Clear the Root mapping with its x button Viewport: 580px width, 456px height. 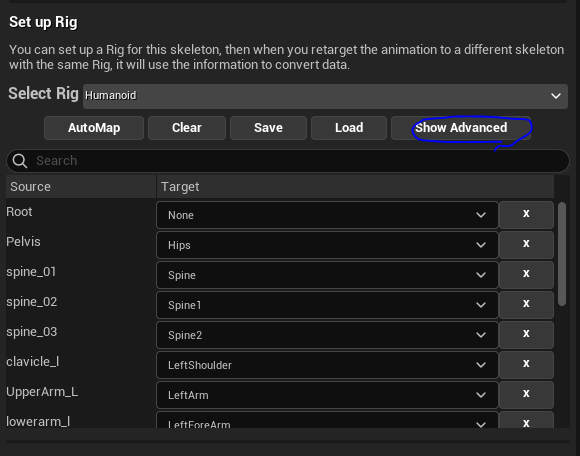(x=526, y=215)
